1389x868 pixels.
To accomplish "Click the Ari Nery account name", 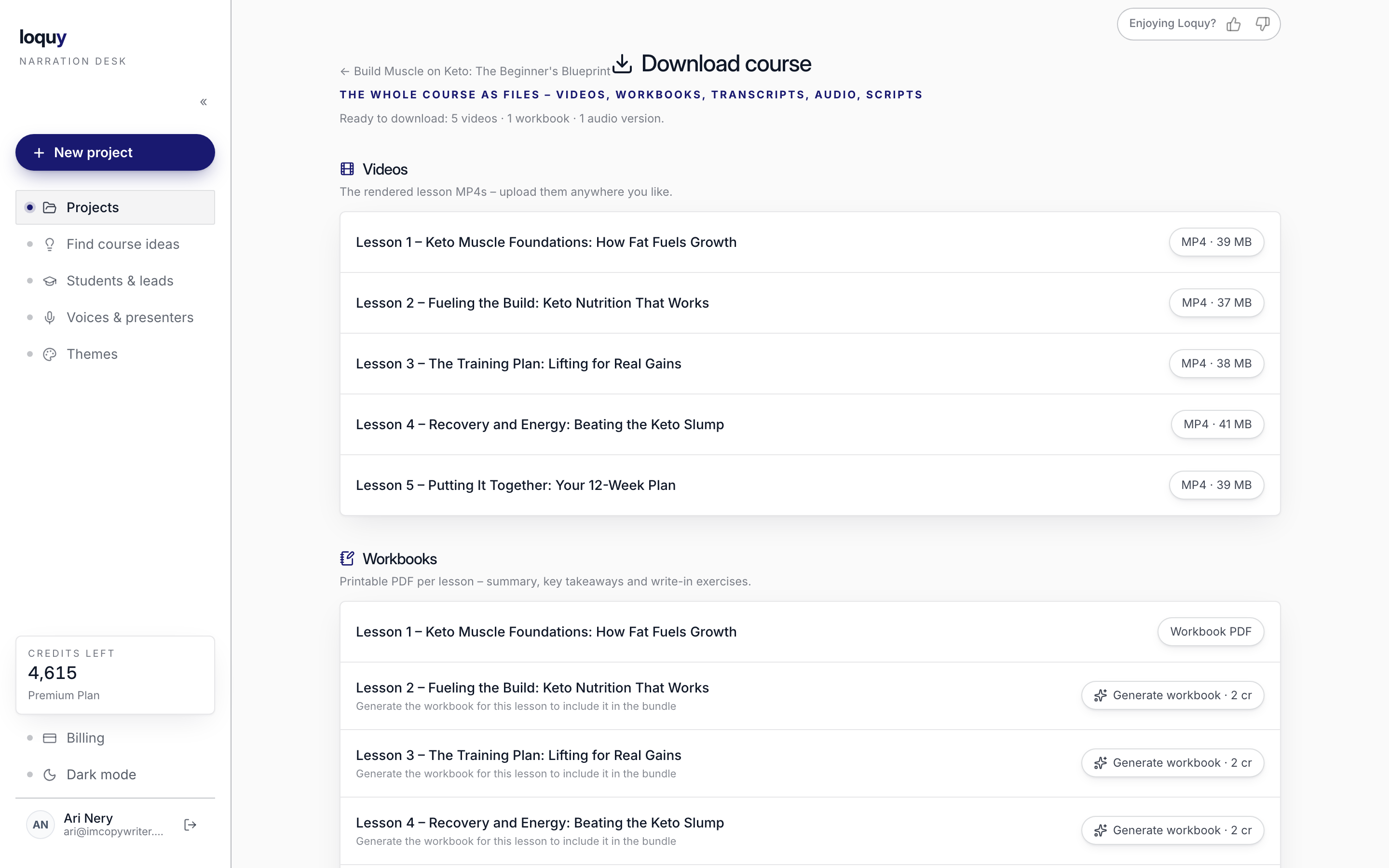I will tap(88, 818).
